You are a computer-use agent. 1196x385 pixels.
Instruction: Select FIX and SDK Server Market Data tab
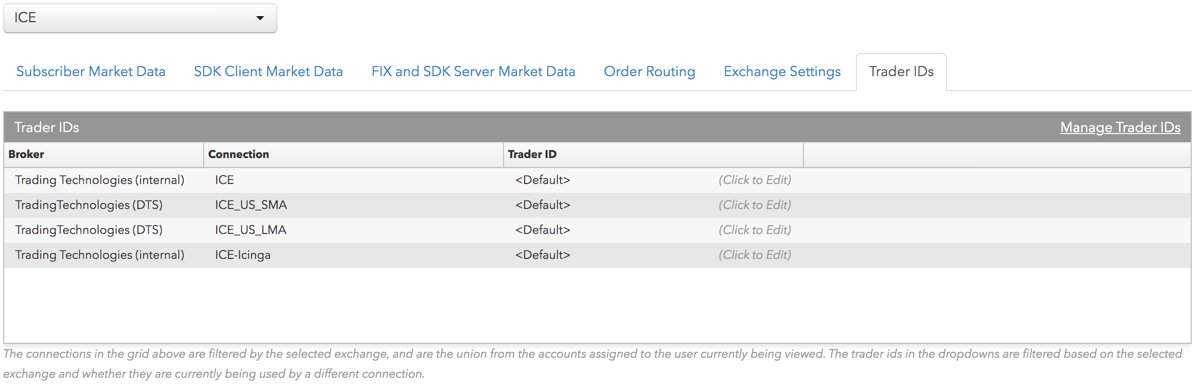coord(474,72)
